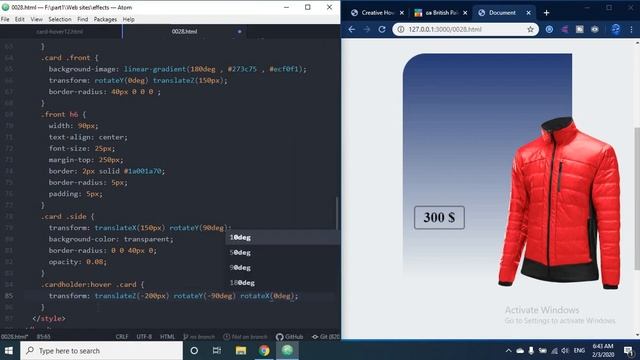Open Cortana from the taskbar
Viewport: 640px width, 360px height.
pos(194,351)
